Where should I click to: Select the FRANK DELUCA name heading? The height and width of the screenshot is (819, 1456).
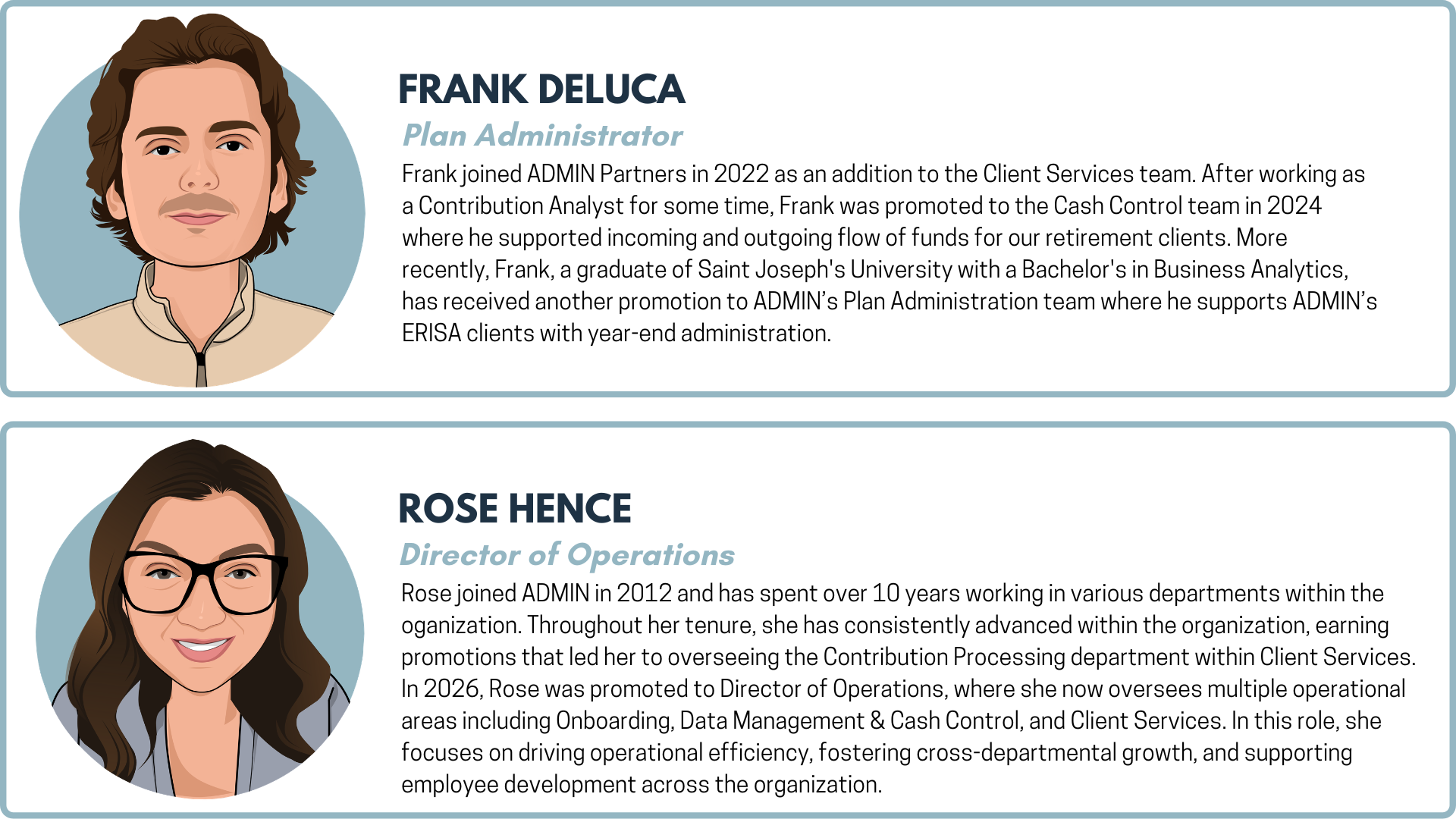(x=541, y=89)
